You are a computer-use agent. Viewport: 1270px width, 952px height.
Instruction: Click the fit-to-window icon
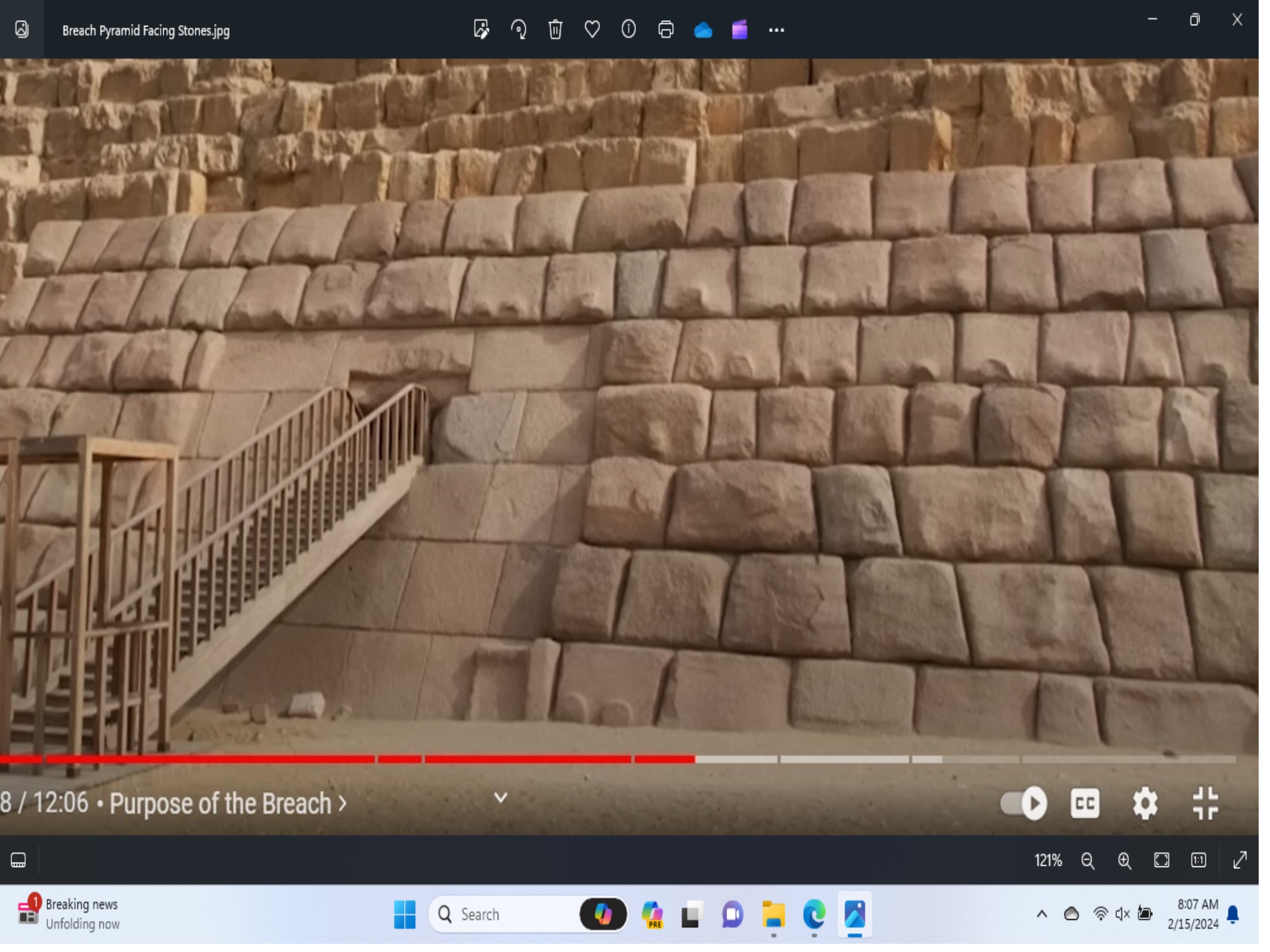(x=1172, y=868)
